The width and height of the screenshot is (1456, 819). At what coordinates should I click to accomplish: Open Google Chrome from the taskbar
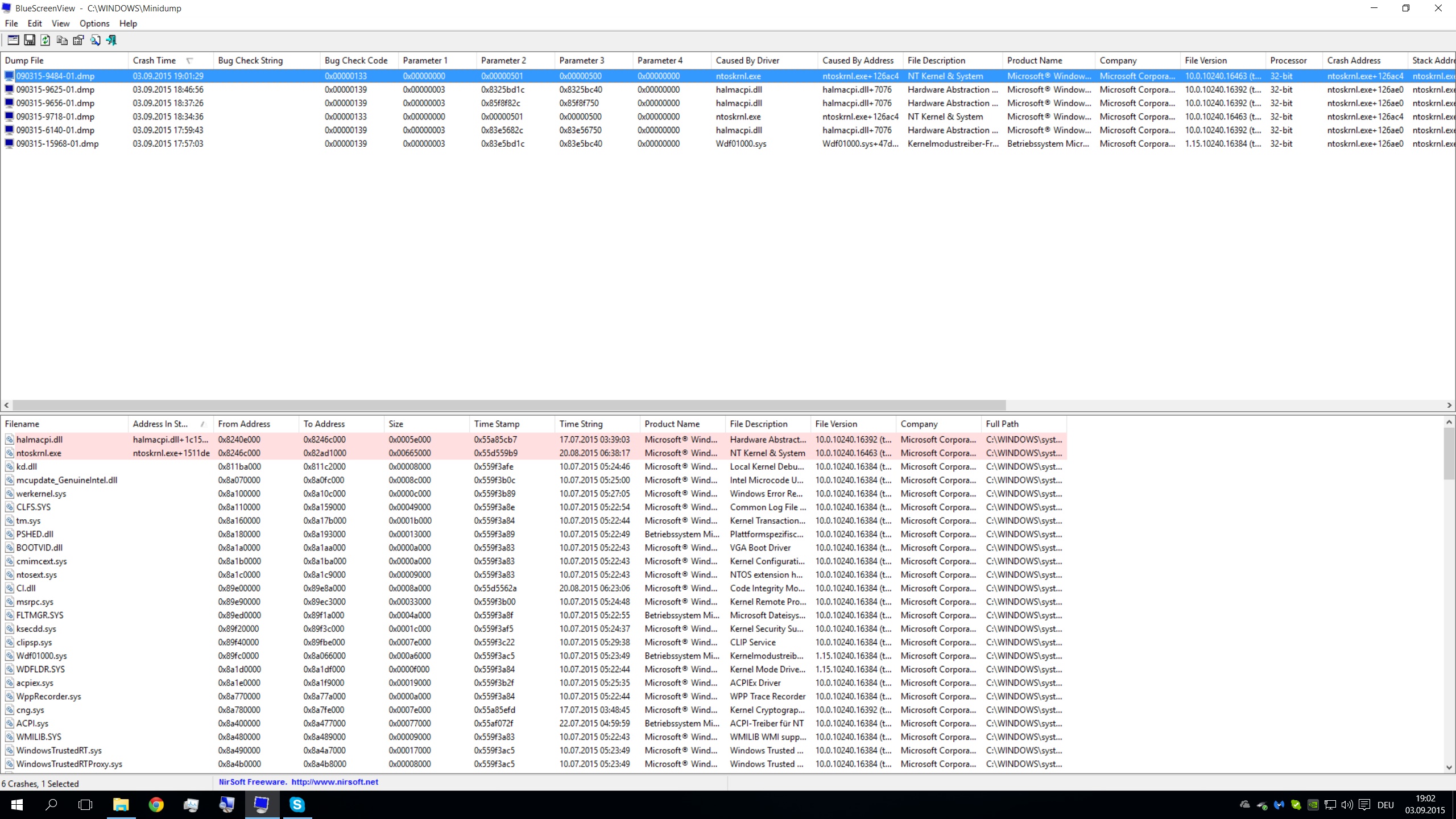pyautogui.click(x=156, y=804)
